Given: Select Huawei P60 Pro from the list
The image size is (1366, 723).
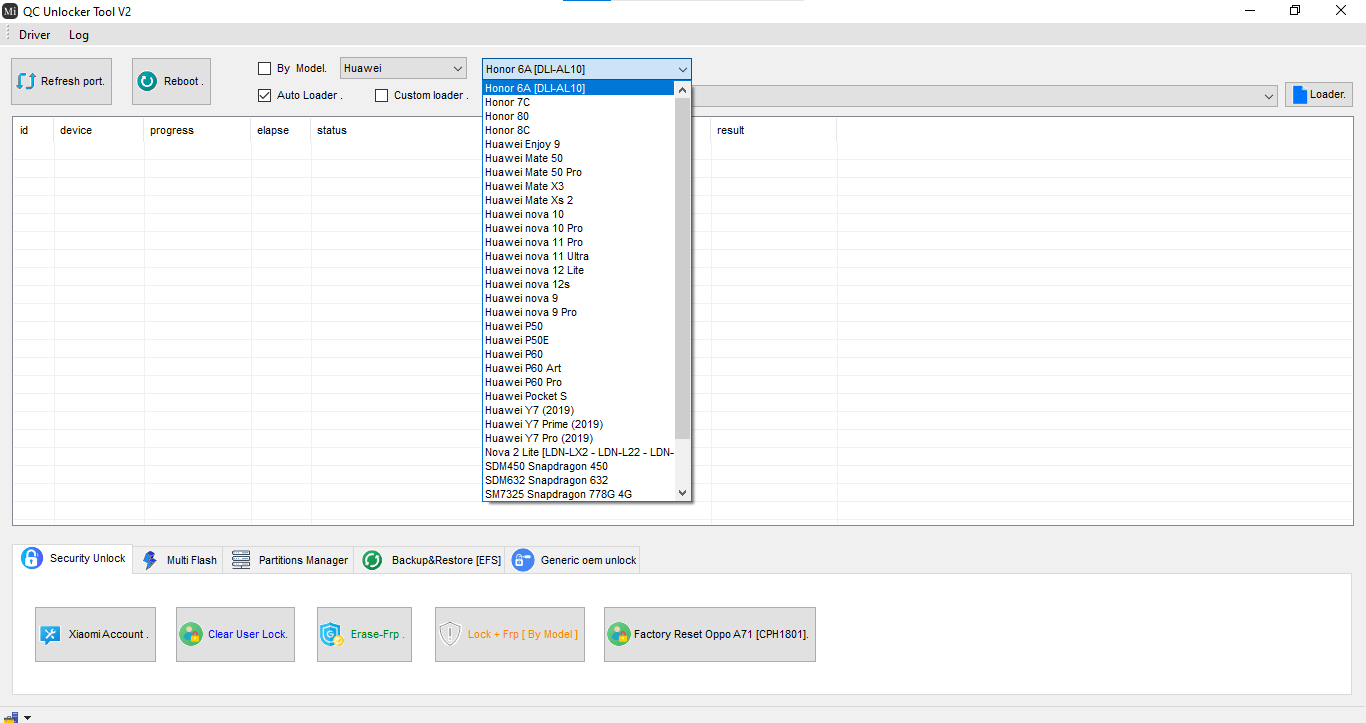Looking at the screenshot, I should (x=523, y=382).
